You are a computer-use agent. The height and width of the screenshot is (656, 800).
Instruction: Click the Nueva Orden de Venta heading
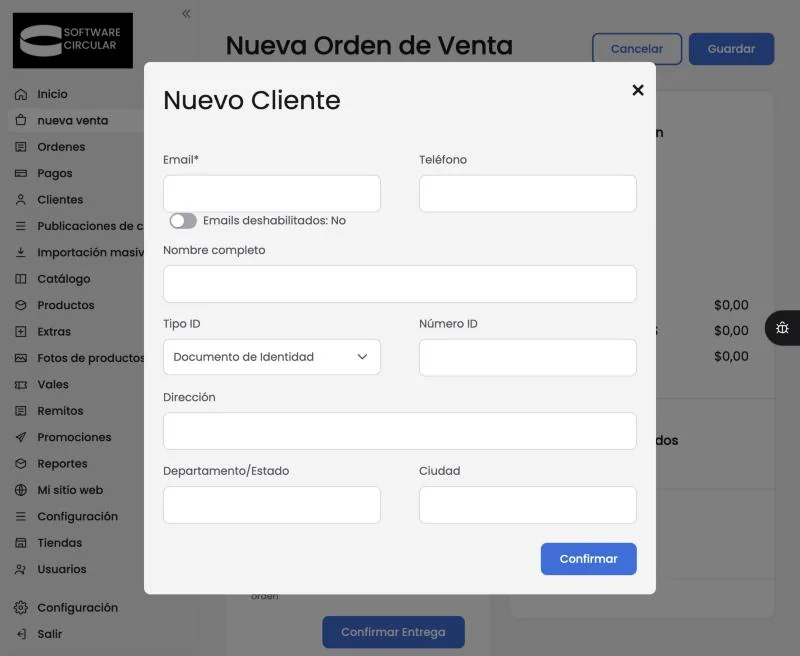(x=369, y=45)
